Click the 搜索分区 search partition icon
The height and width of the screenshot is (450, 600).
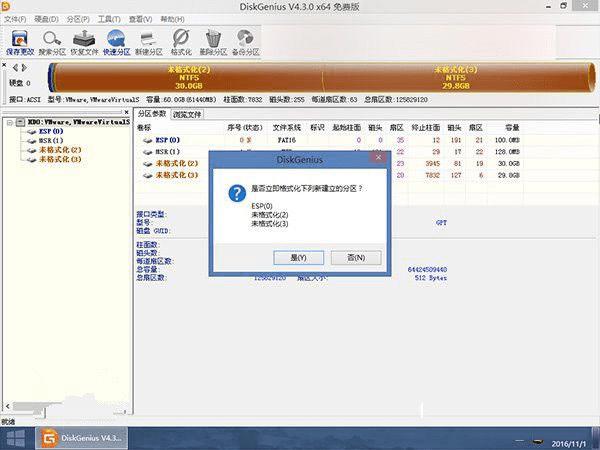52,43
